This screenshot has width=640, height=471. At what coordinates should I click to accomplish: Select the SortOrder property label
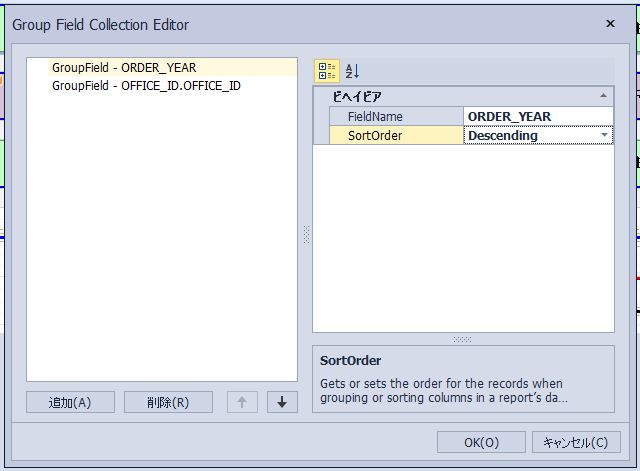375,135
